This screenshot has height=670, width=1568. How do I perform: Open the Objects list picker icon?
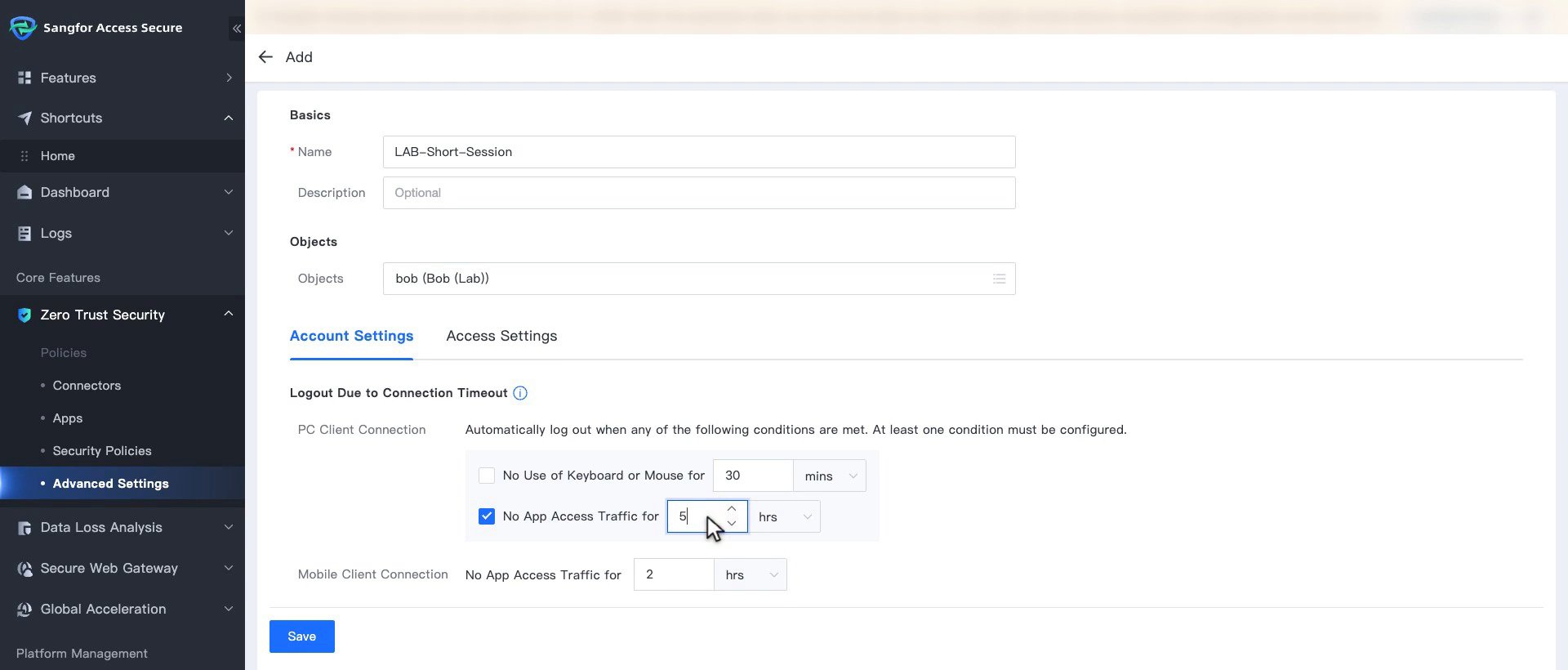999,279
